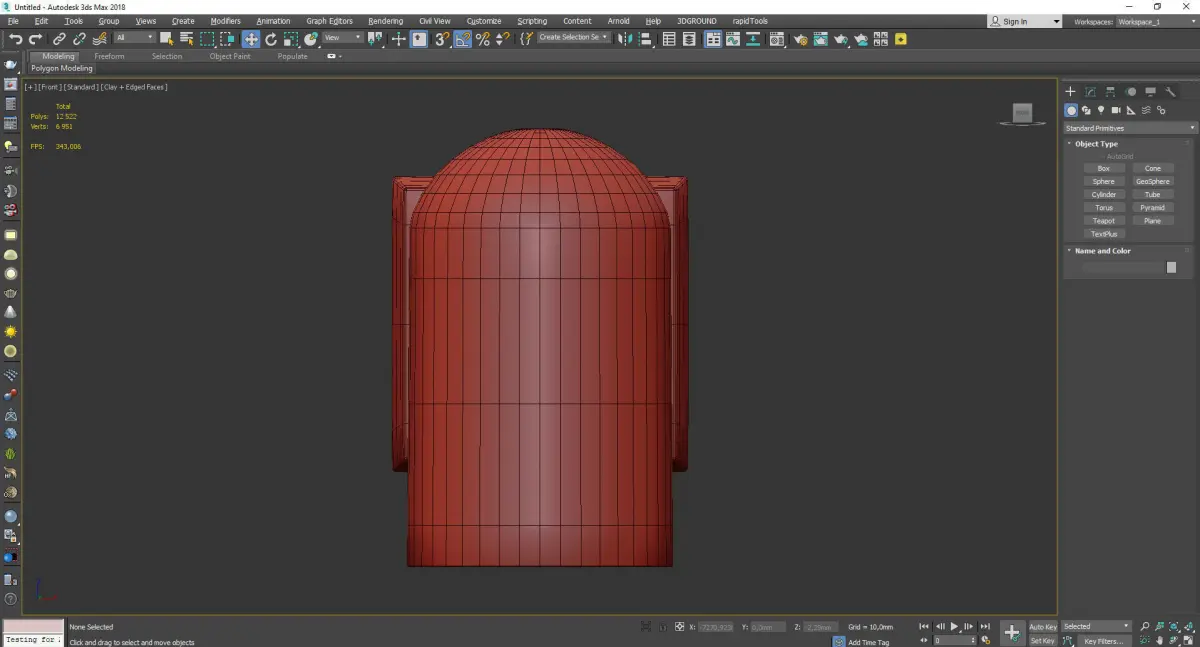Activate the Select and Rotate tool
Image resolution: width=1200 pixels, height=647 pixels.
pos(271,39)
